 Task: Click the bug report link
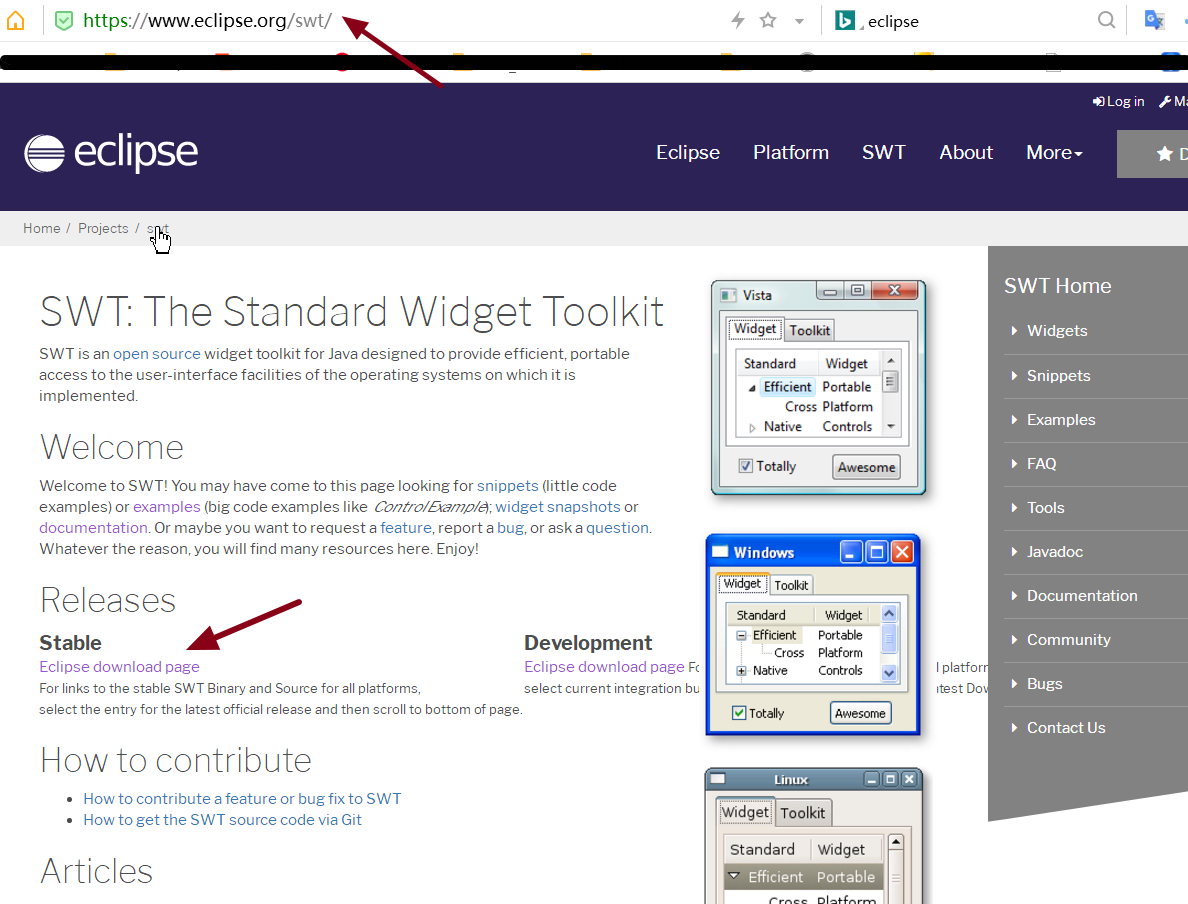coord(511,528)
